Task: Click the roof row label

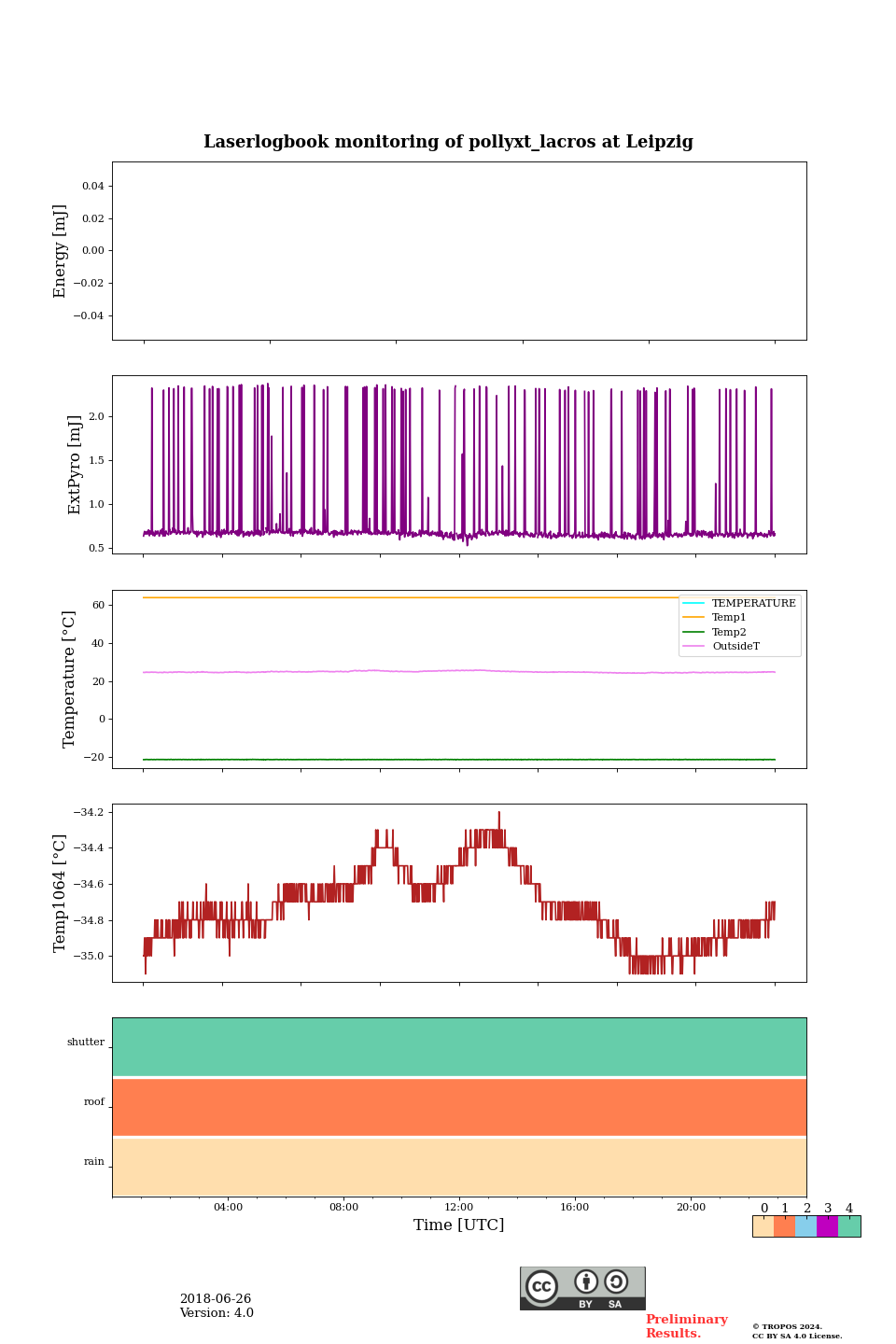Action: tap(94, 1102)
